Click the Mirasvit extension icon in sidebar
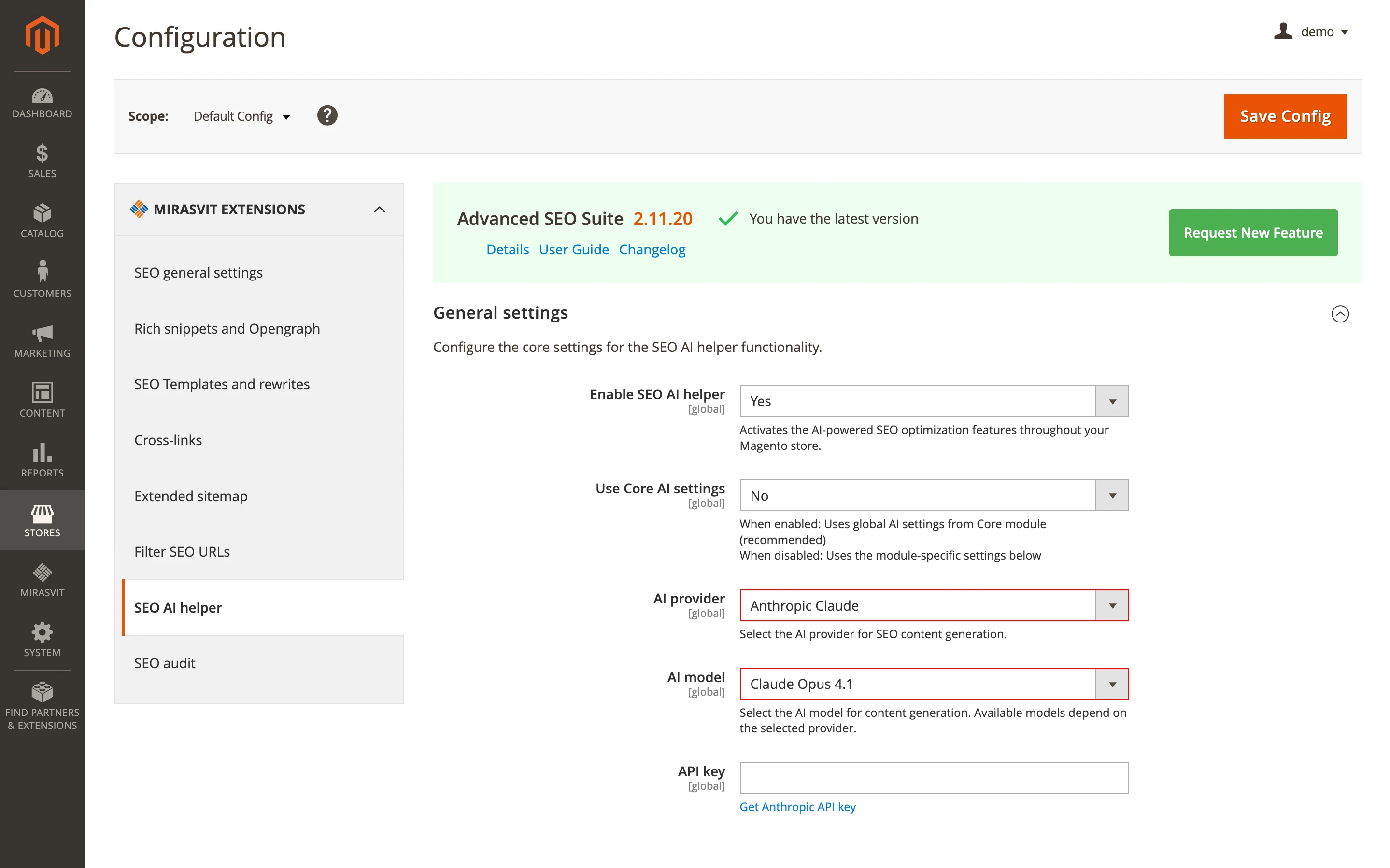The image size is (1390, 868). tap(42, 578)
